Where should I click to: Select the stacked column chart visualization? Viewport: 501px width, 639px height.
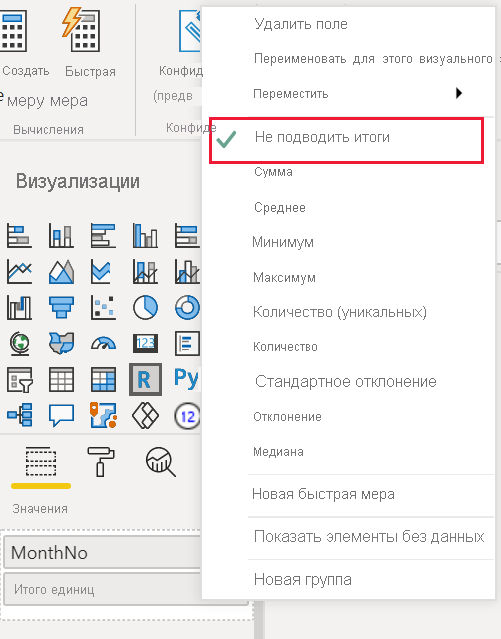point(61,236)
